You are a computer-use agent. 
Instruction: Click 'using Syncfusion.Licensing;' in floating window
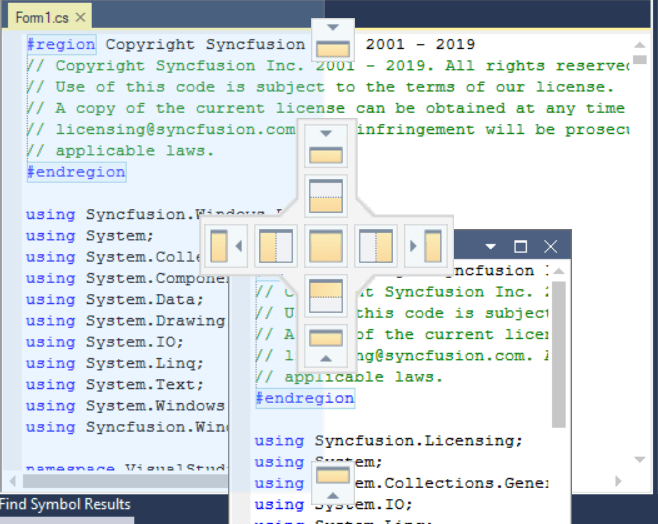point(389,441)
